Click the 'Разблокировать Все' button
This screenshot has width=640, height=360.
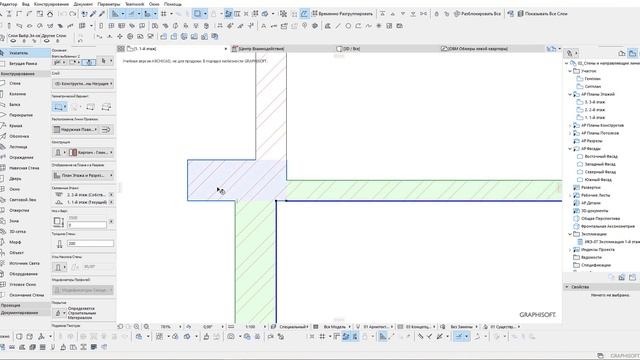(x=478, y=14)
